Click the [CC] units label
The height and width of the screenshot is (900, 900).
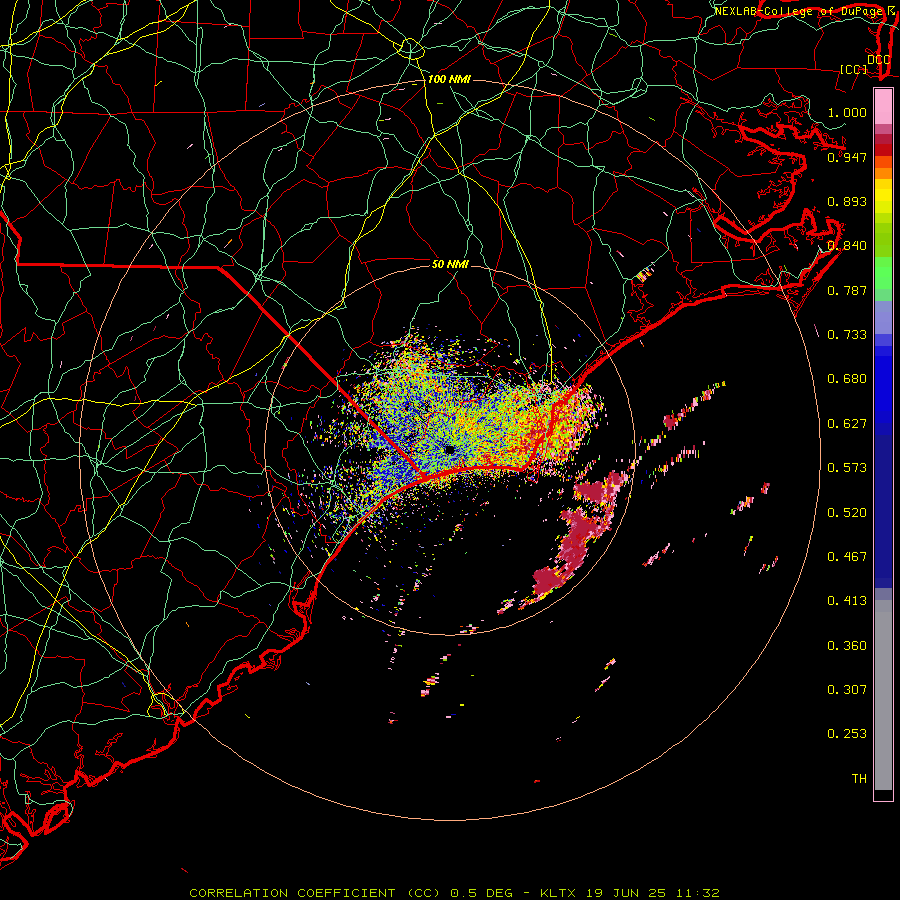click(x=854, y=69)
